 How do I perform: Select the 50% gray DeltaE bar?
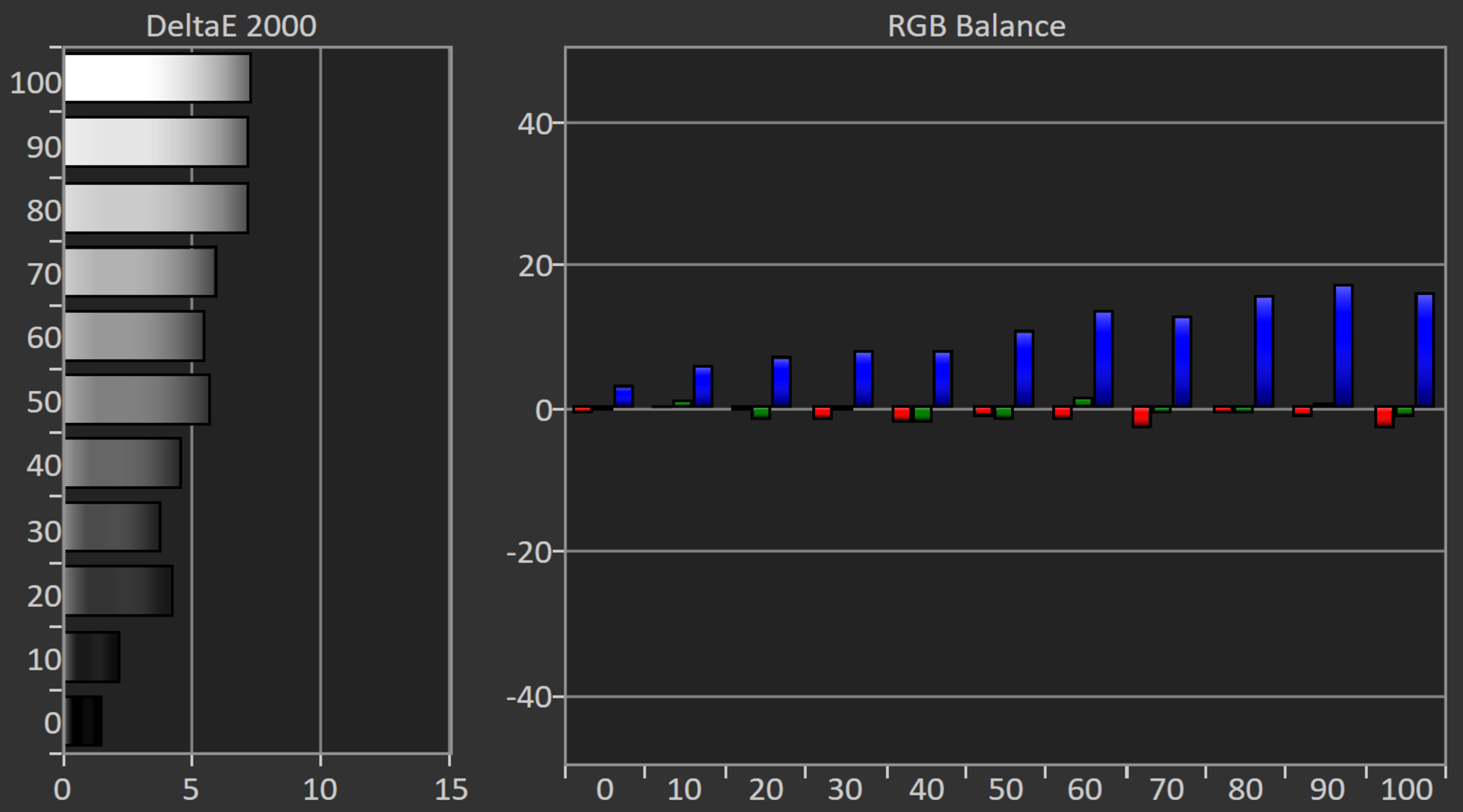[137, 399]
